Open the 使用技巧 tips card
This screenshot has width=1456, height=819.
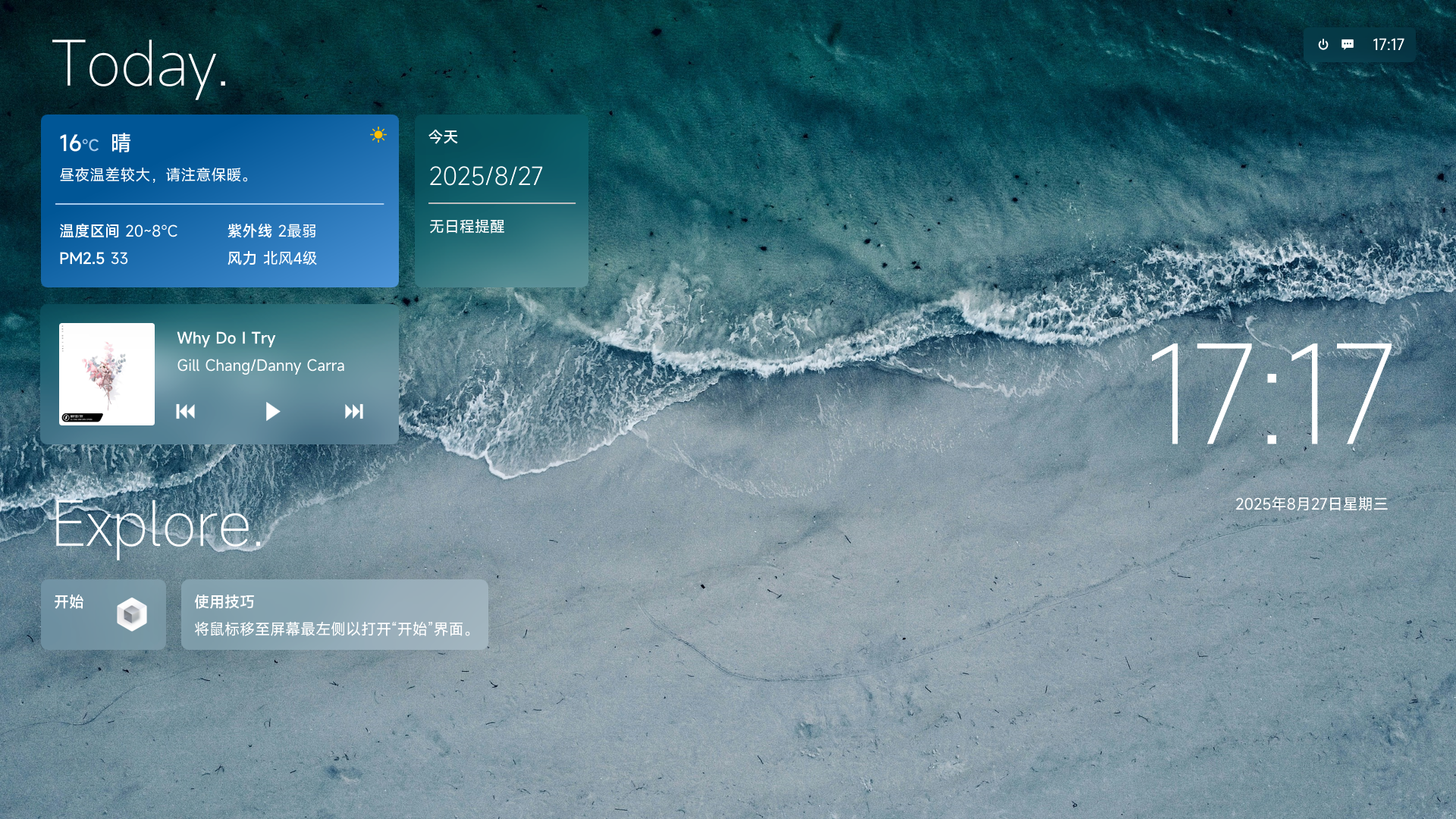pos(334,614)
